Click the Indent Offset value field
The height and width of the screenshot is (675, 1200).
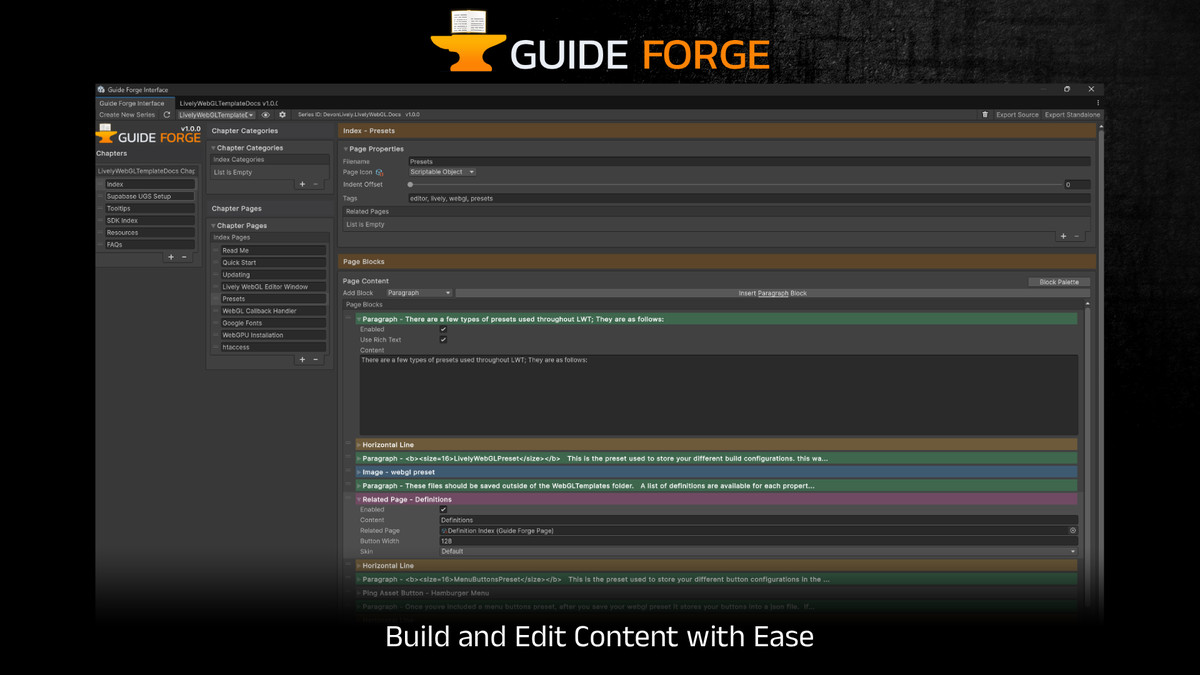1077,185
